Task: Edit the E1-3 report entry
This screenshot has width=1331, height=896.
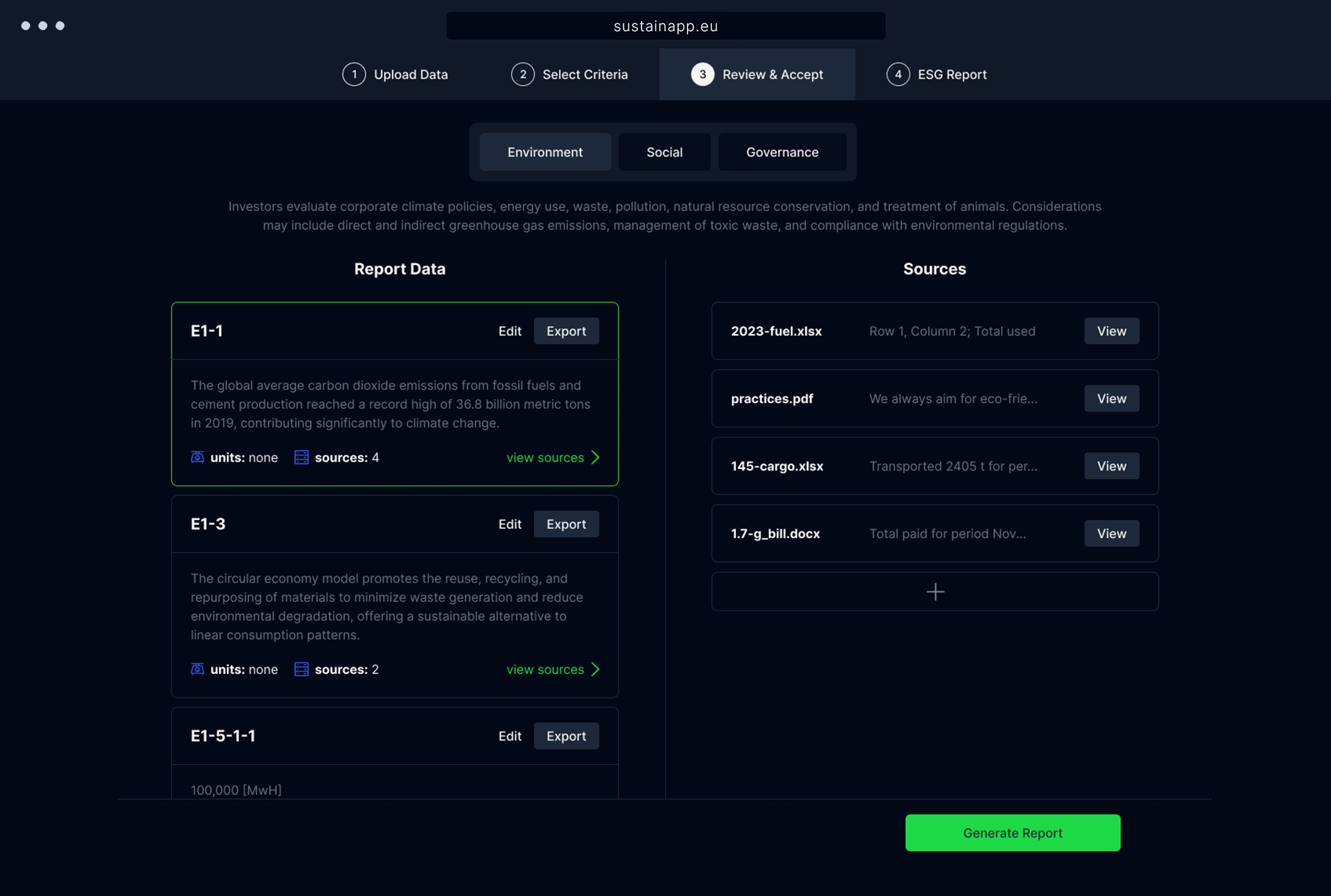Action: 509,524
